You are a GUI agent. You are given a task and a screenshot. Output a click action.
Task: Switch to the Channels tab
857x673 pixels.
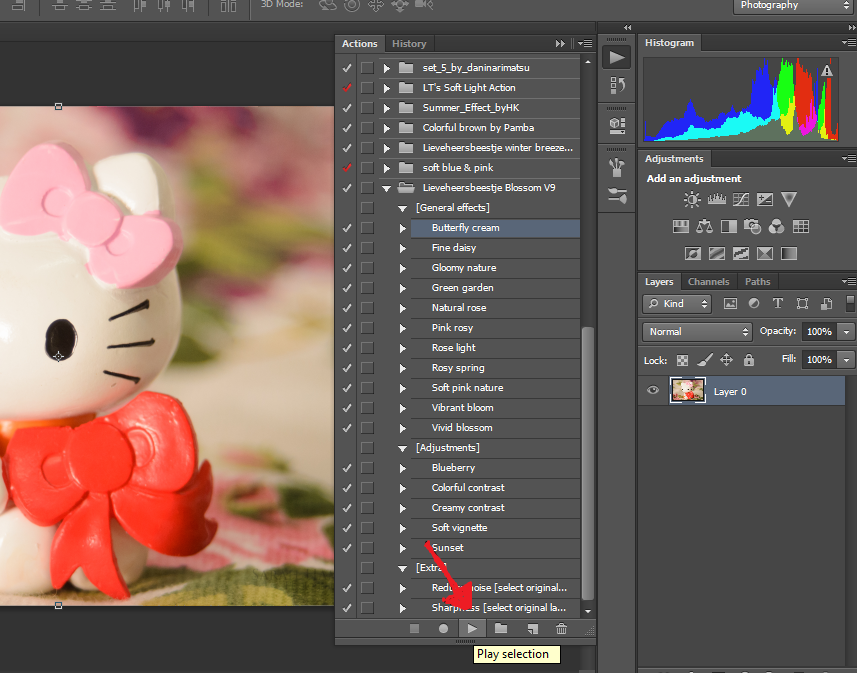point(708,282)
